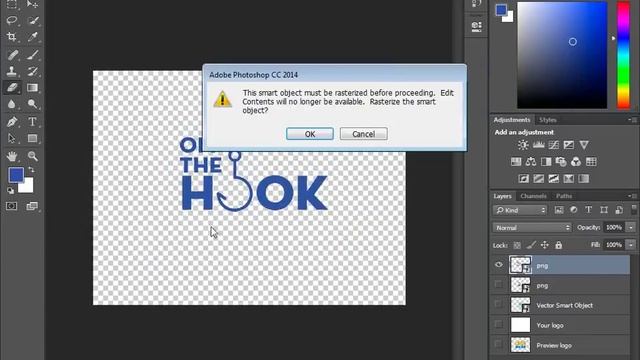
Task: Add Threshold adjustment
Action: pos(553,179)
